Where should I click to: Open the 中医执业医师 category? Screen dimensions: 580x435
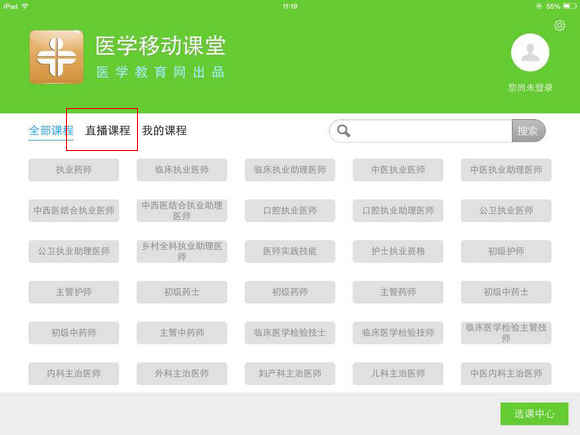click(x=398, y=170)
